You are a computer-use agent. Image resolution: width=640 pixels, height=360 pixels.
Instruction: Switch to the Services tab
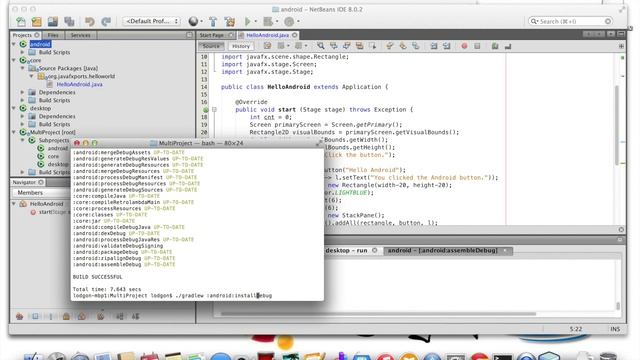tap(80, 35)
